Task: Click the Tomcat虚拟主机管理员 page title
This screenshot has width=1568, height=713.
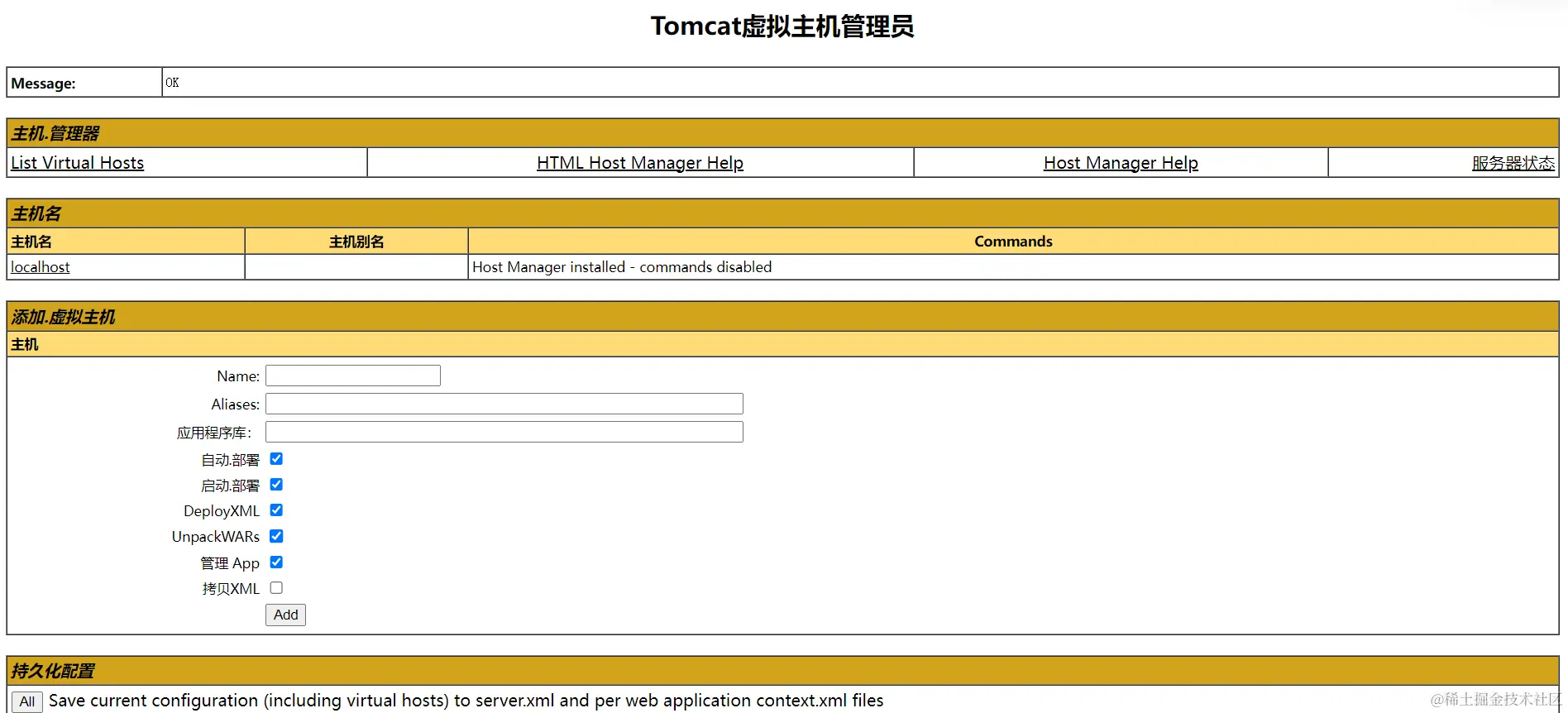Action: click(782, 26)
